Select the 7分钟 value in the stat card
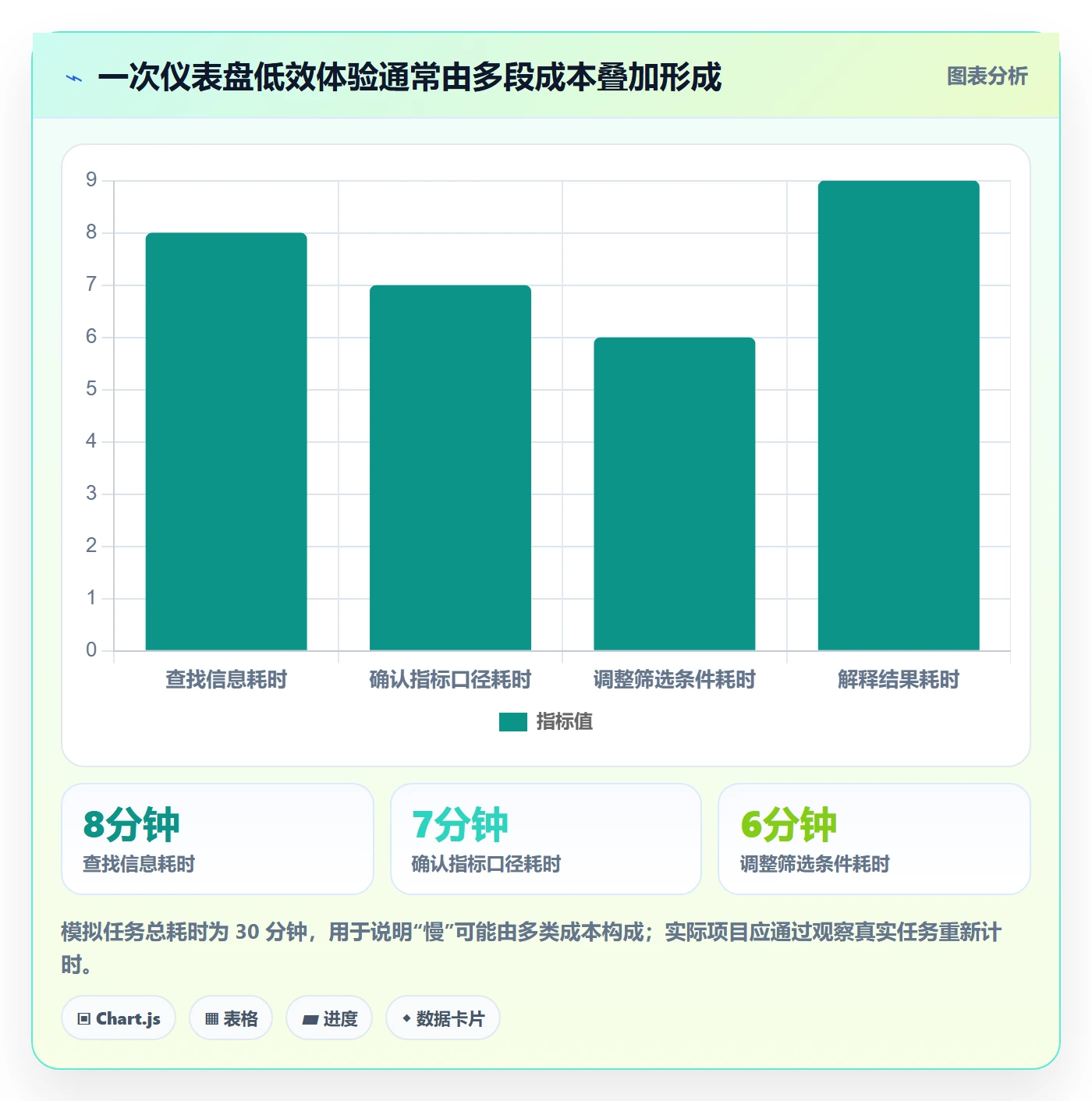1092x1101 pixels. point(459,825)
